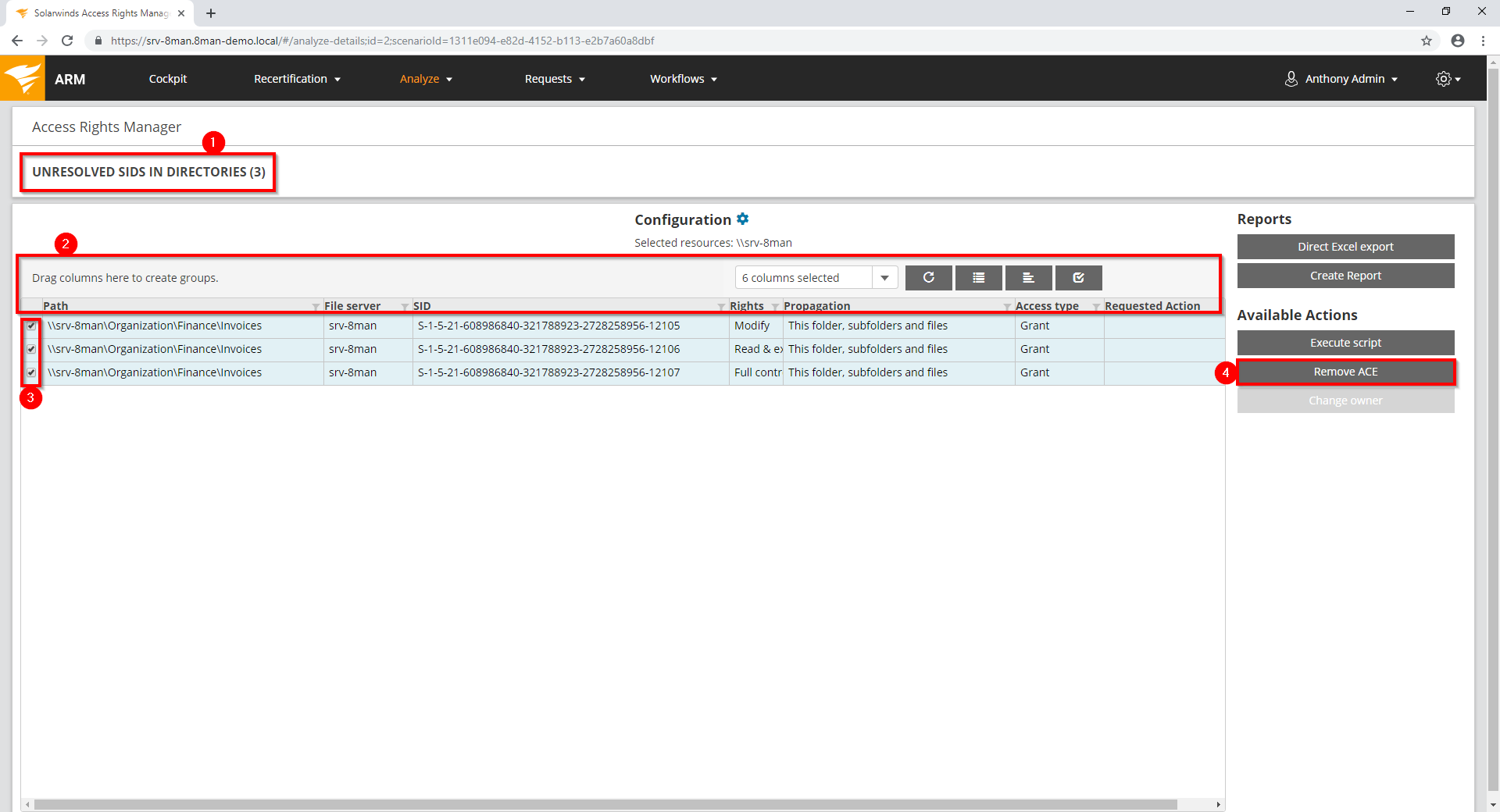This screenshot has width=1500, height=812.
Task: Uncheck the row with SID ending 12106
Action: pyautogui.click(x=31, y=349)
